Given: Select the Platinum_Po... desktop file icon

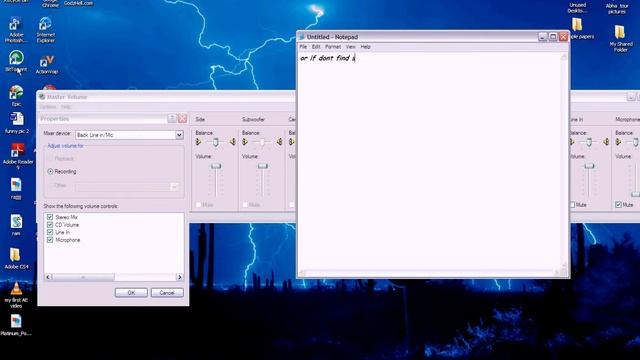Looking at the screenshot, I should click(16, 322).
